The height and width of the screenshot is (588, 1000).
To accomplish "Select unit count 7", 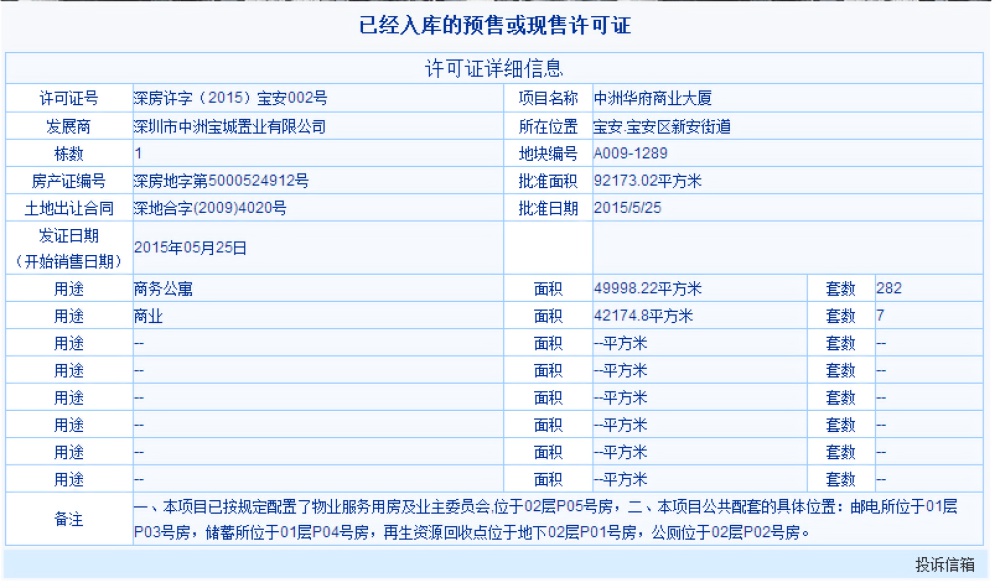I will tap(880, 316).
